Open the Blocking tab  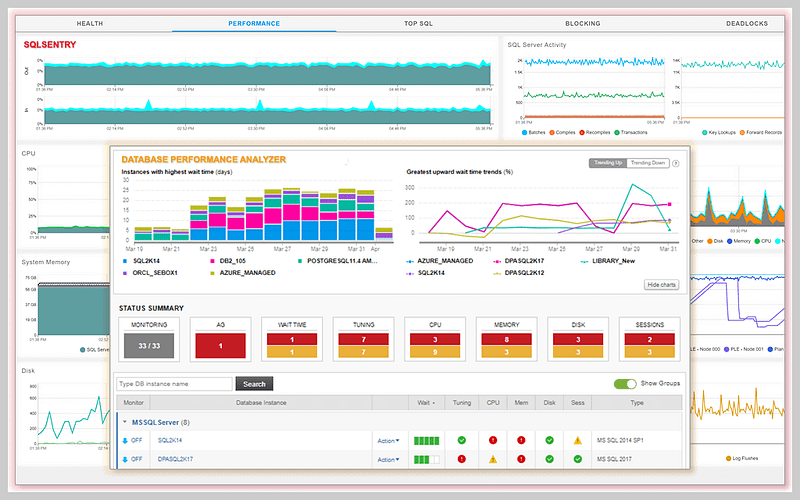click(582, 22)
